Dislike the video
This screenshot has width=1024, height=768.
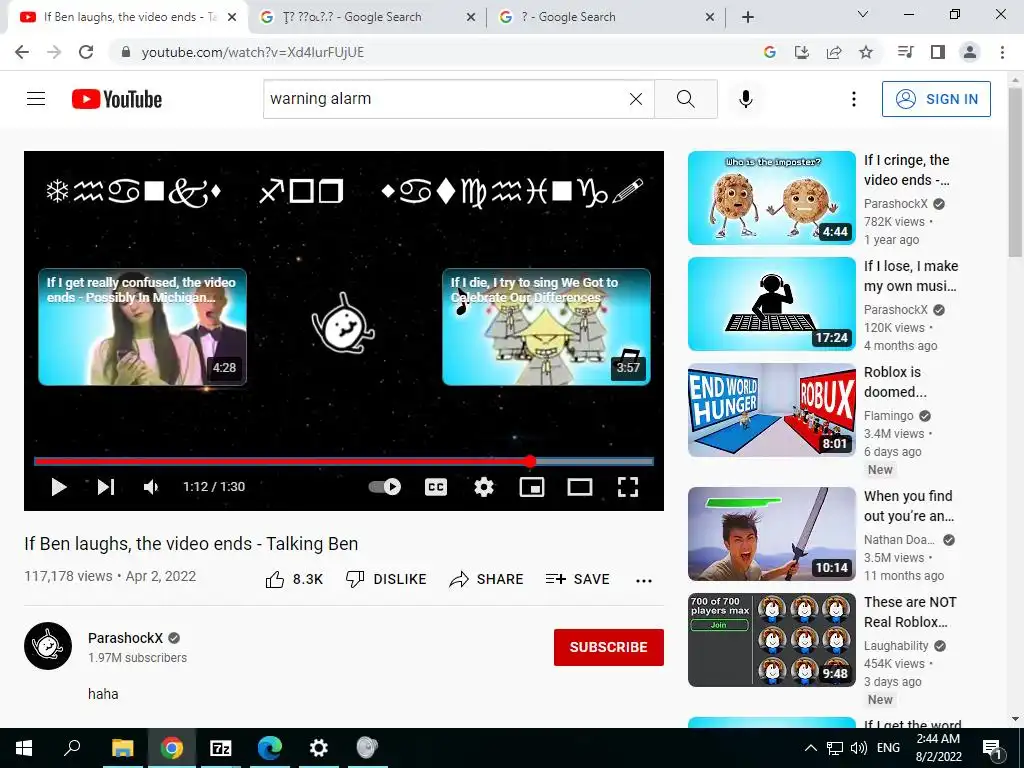[386, 579]
